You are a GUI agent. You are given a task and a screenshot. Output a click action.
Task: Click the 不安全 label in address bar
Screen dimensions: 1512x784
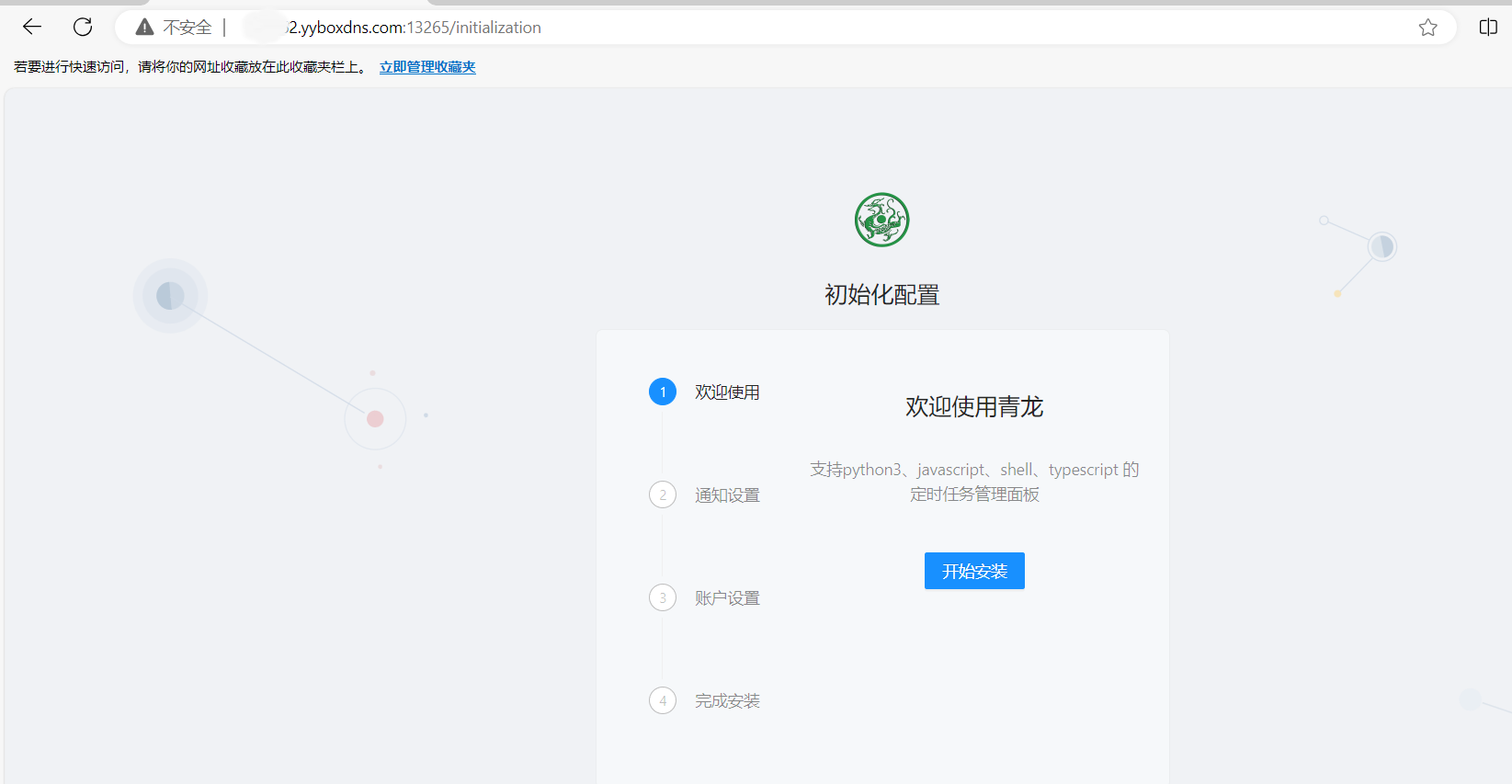(188, 28)
